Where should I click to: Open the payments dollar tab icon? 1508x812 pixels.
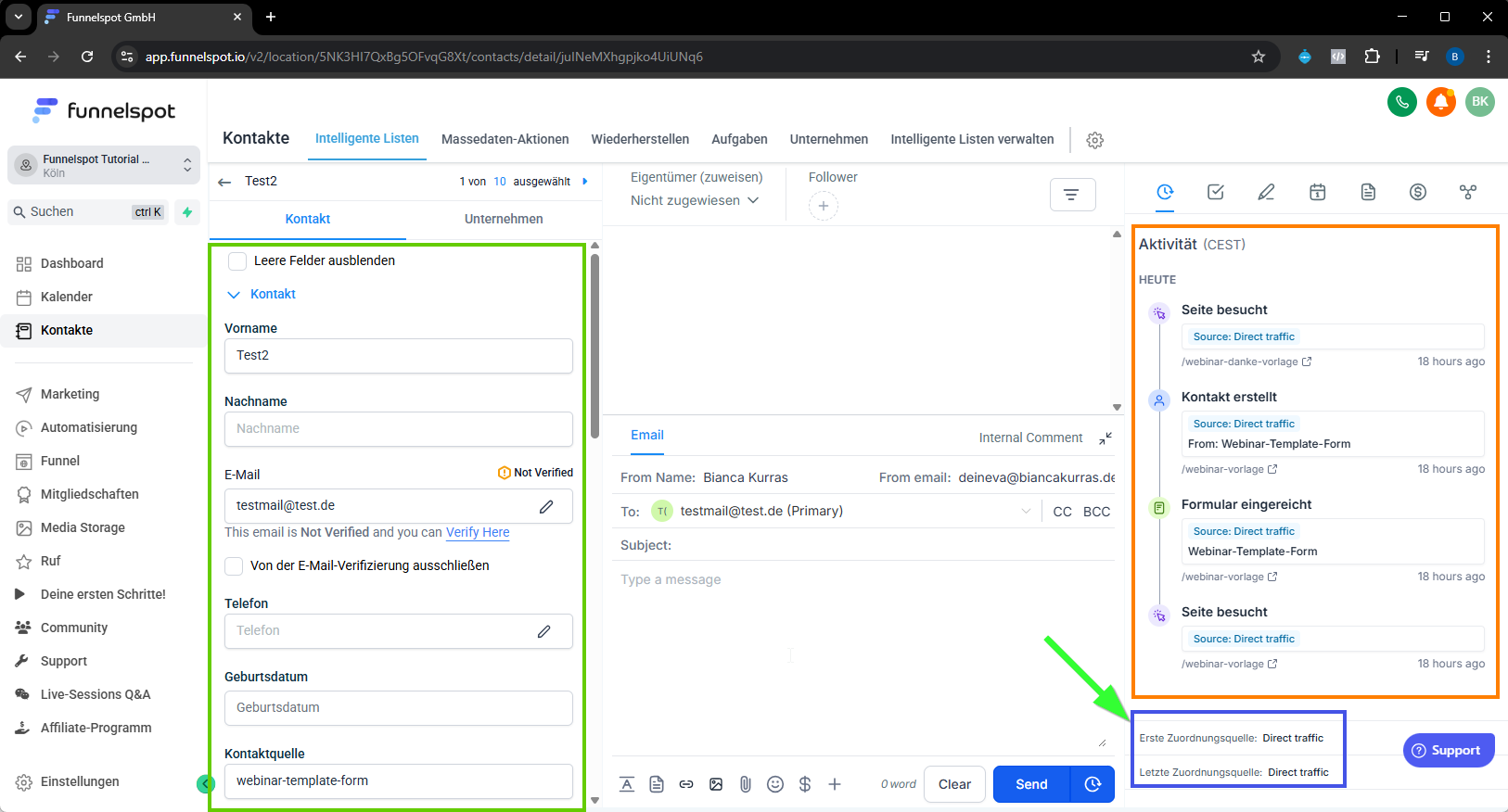tap(1418, 192)
